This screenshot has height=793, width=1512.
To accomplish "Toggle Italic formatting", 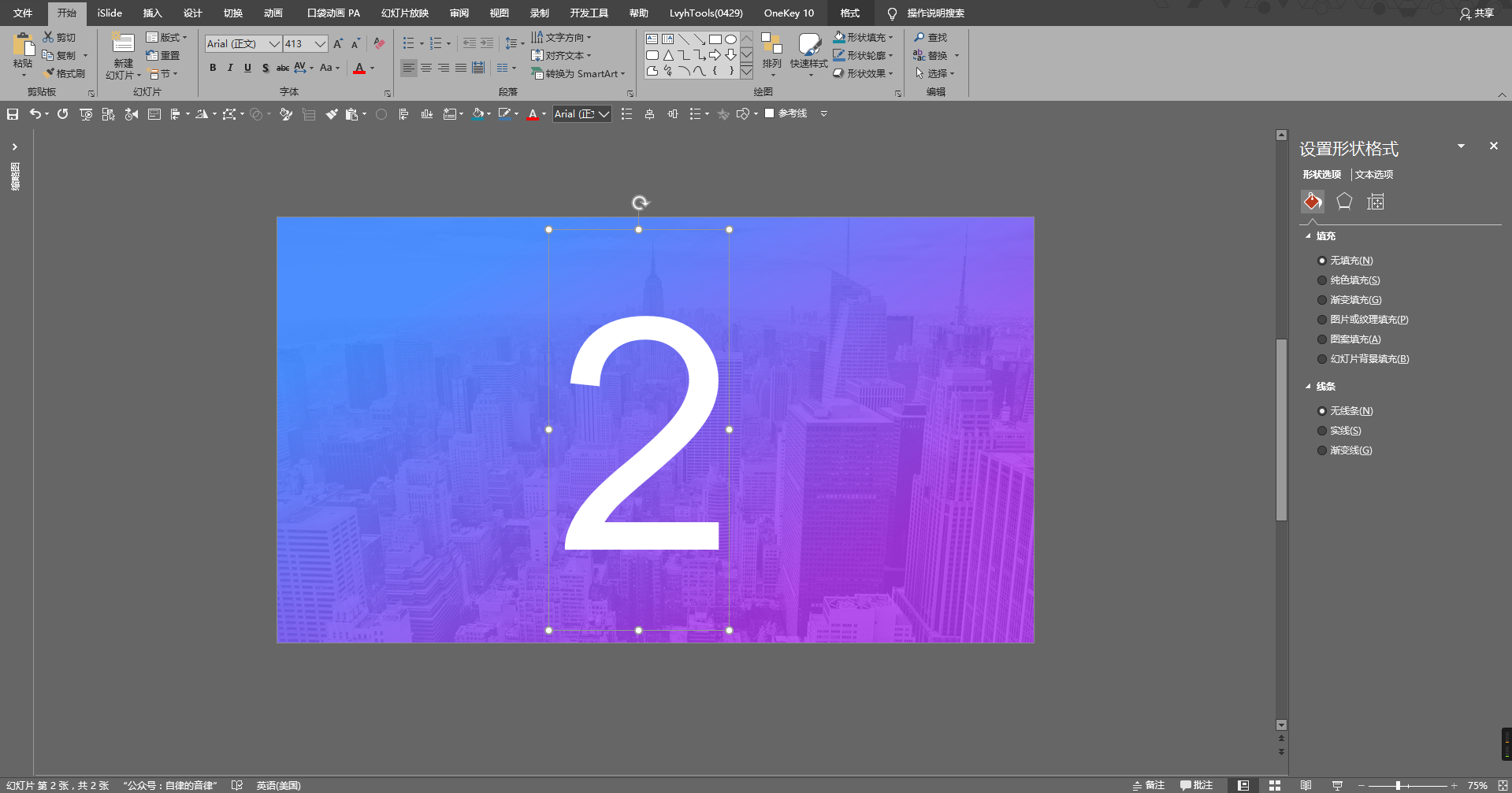I will pos(230,68).
